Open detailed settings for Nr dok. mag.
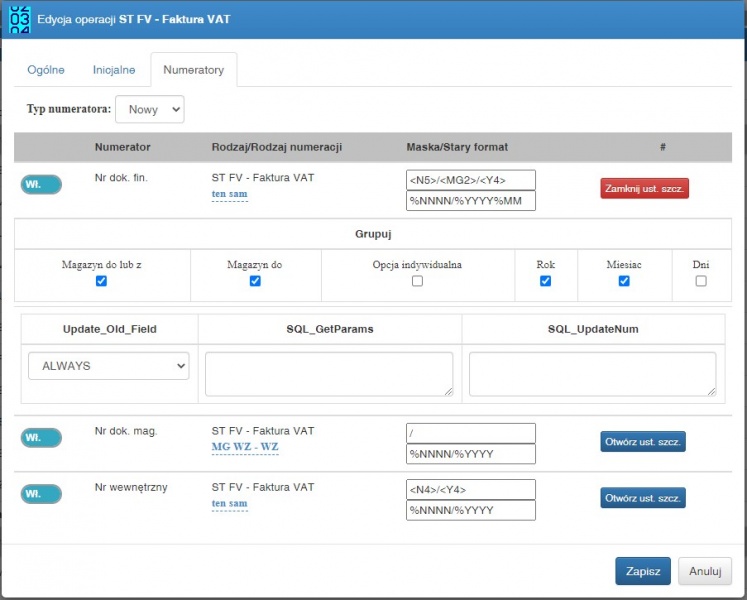The image size is (747, 600). point(643,442)
